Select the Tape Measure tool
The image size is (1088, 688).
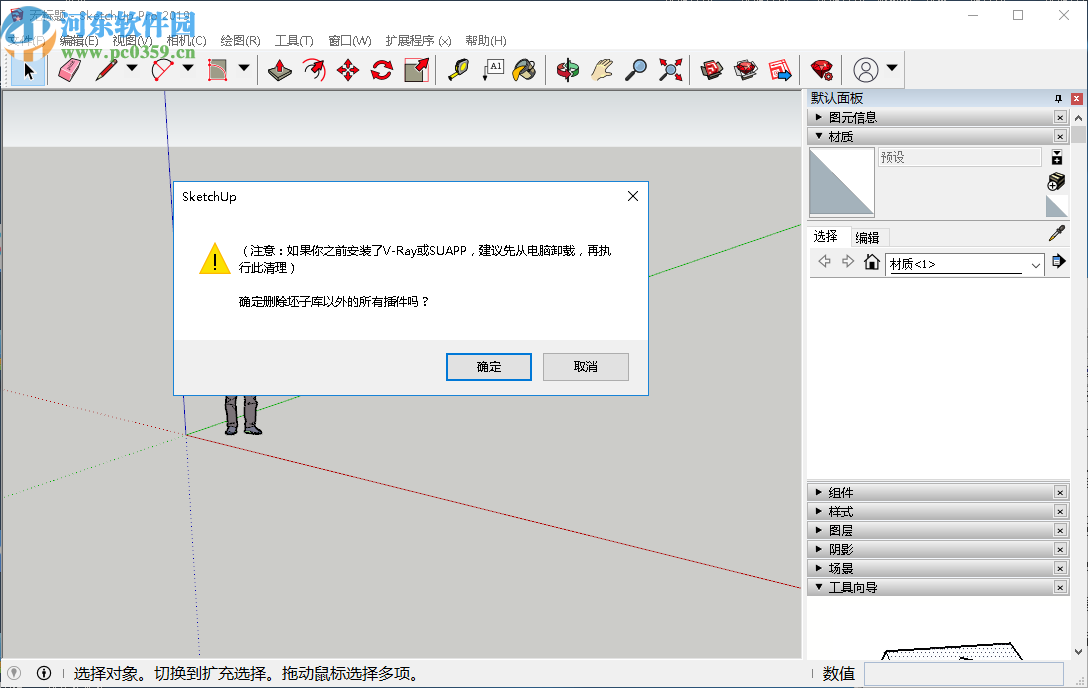tap(458, 70)
